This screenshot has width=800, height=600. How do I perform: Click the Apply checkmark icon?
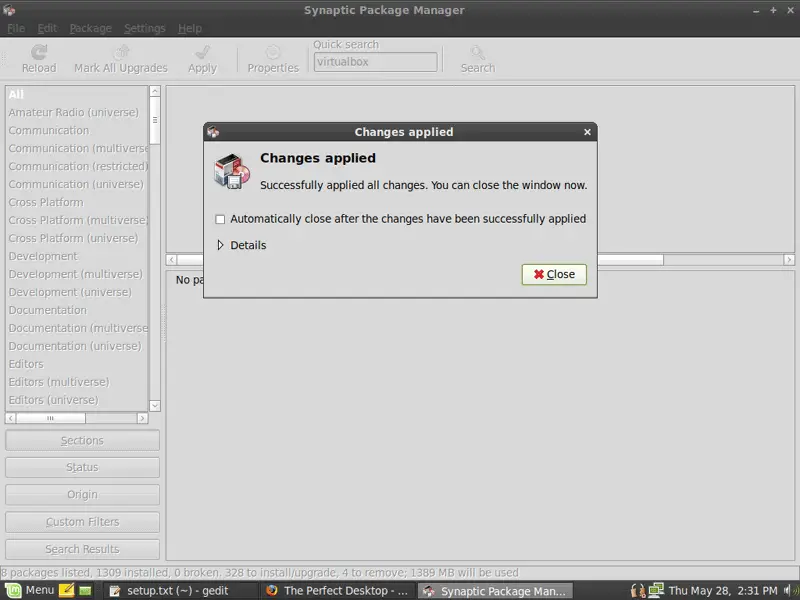point(203,52)
